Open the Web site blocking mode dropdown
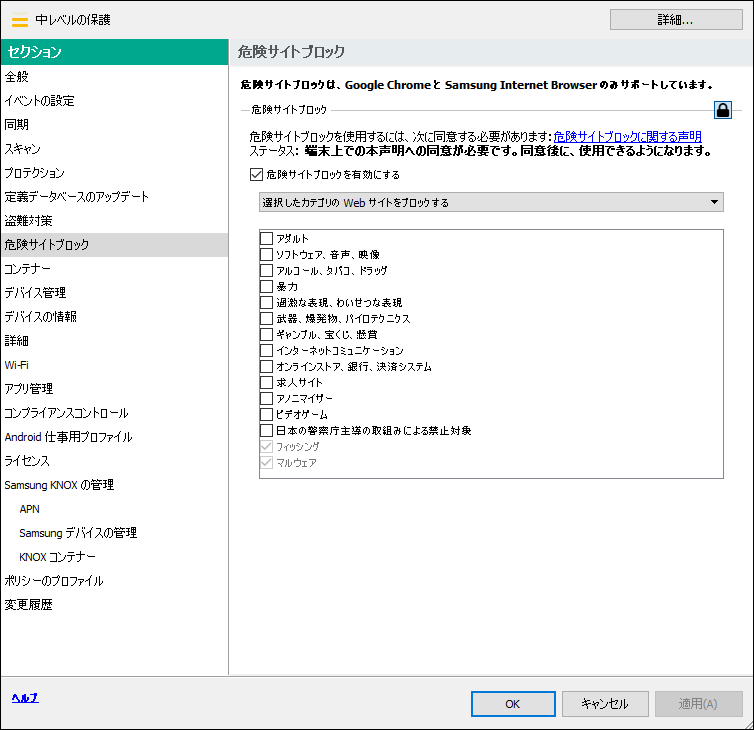Screen dimensions: 754x730 (x=490, y=203)
